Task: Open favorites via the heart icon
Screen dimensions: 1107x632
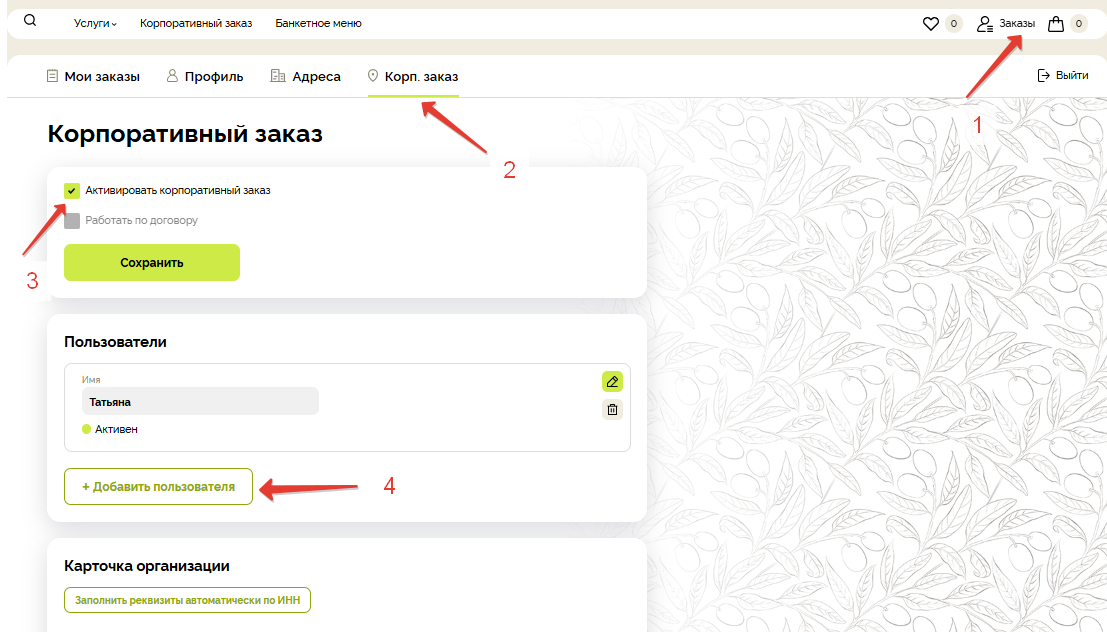Action: (x=930, y=23)
